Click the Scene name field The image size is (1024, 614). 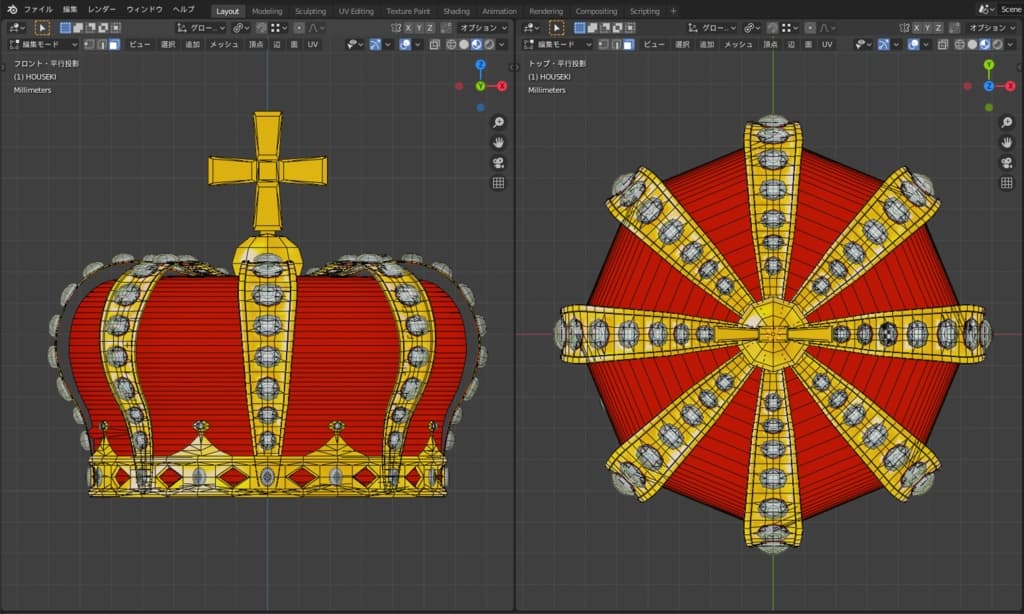tap(1010, 10)
